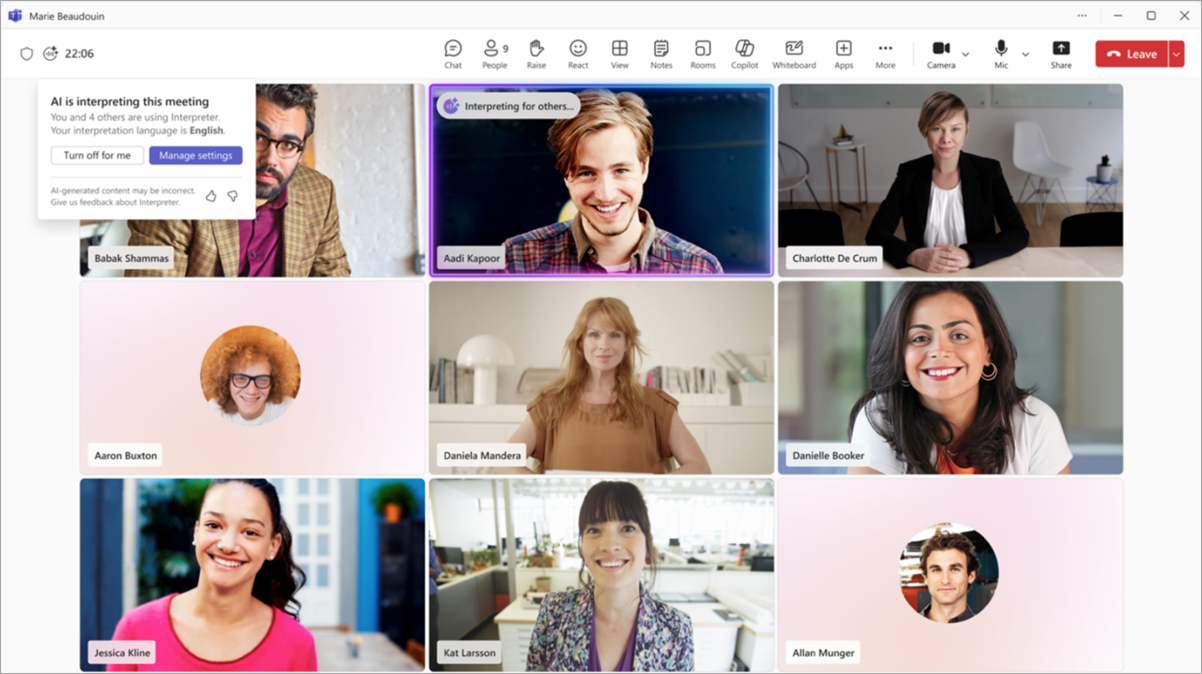Image resolution: width=1202 pixels, height=674 pixels.
Task: Change the gallery layout via View
Action: 619,53
